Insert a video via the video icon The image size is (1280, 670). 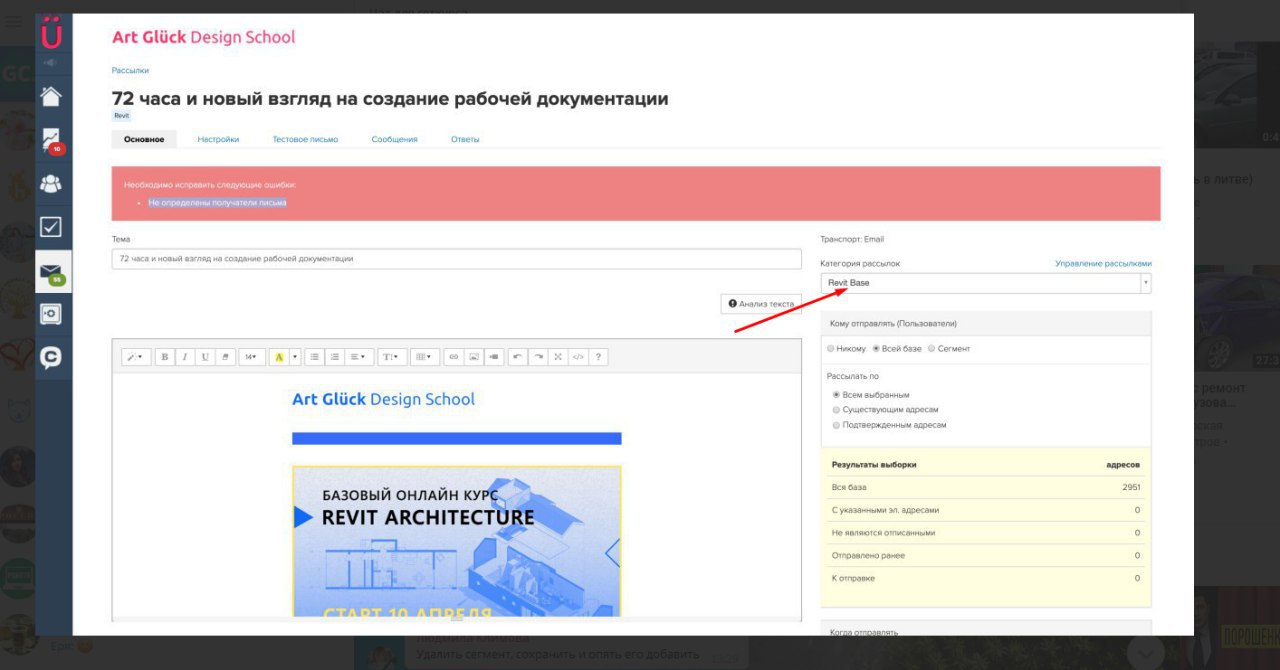494,357
